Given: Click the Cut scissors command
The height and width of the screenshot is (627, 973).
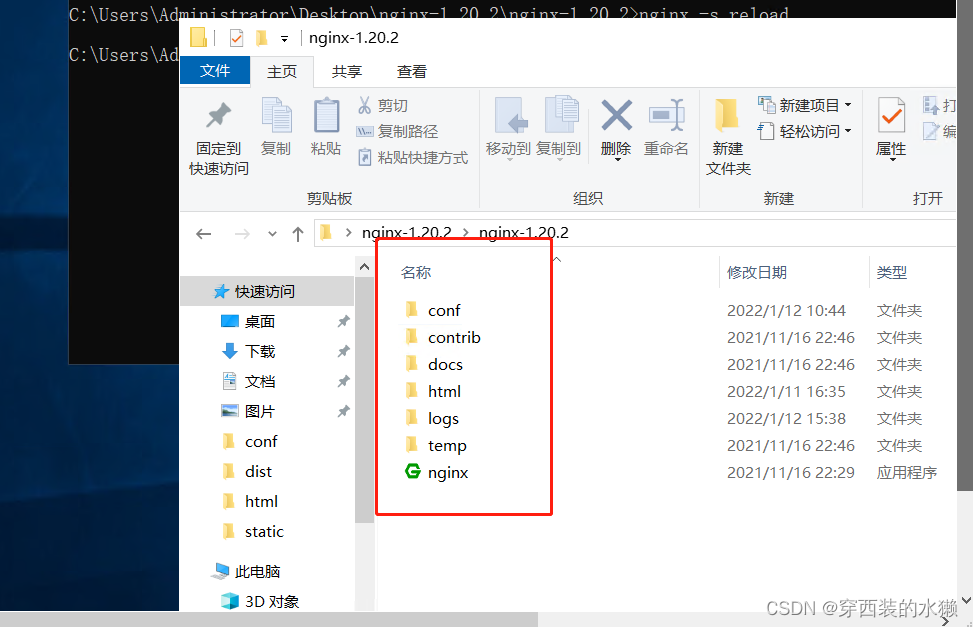Looking at the screenshot, I should [383, 106].
